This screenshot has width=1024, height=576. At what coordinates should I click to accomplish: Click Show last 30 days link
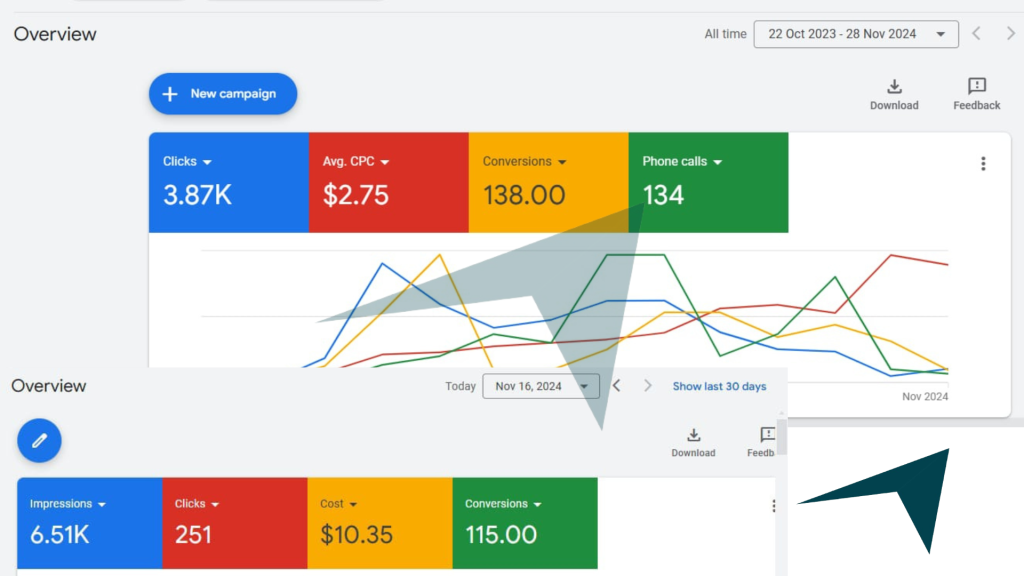click(719, 386)
